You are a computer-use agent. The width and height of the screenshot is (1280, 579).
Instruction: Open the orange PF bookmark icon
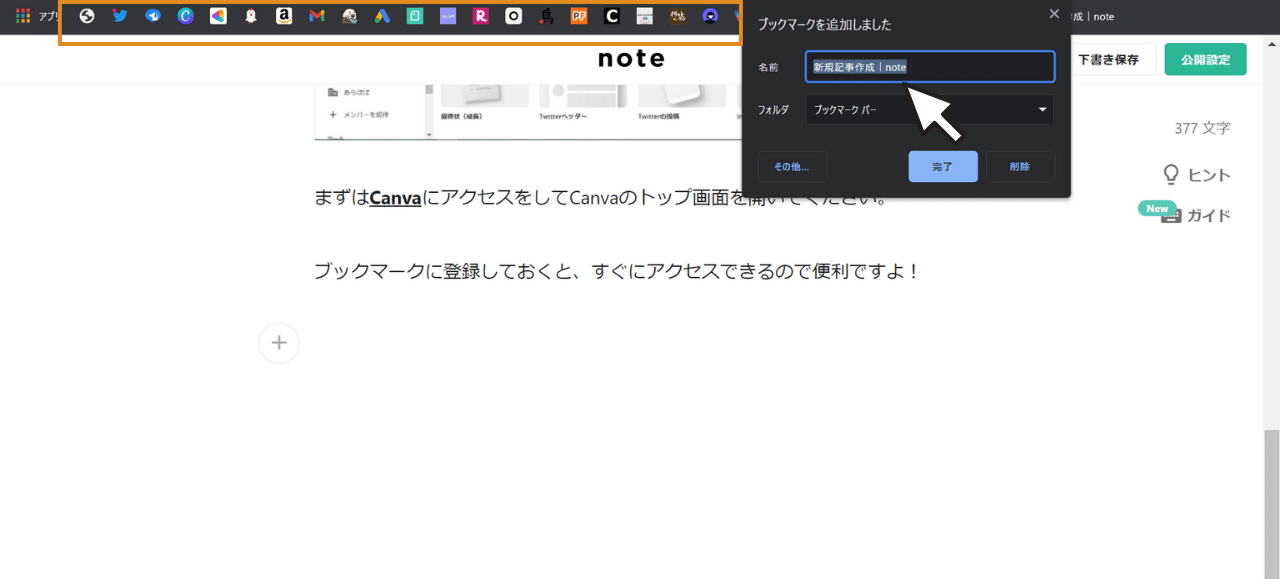[x=579, y=16]
